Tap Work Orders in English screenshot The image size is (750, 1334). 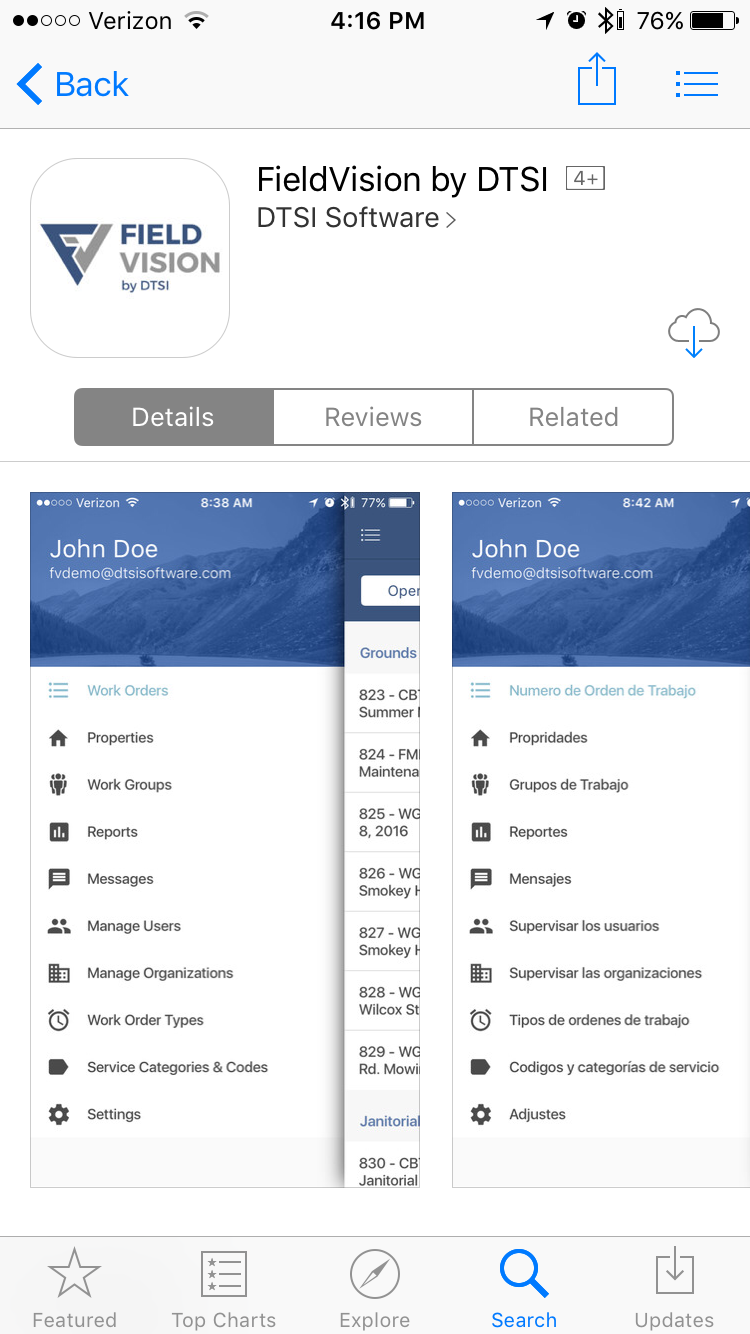(128, 691)
